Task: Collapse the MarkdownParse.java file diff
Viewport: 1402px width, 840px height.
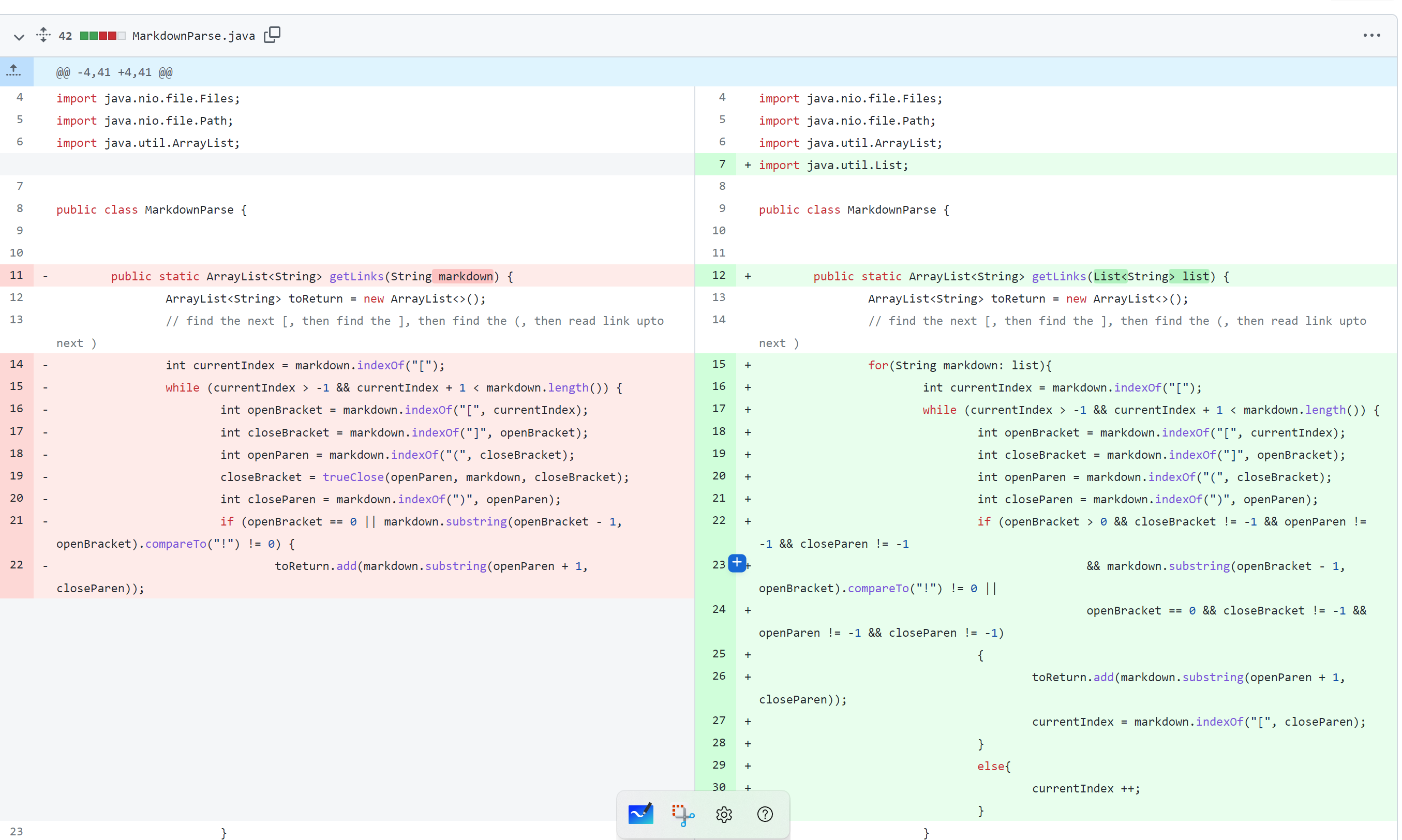Action: (x=19, y=37)
